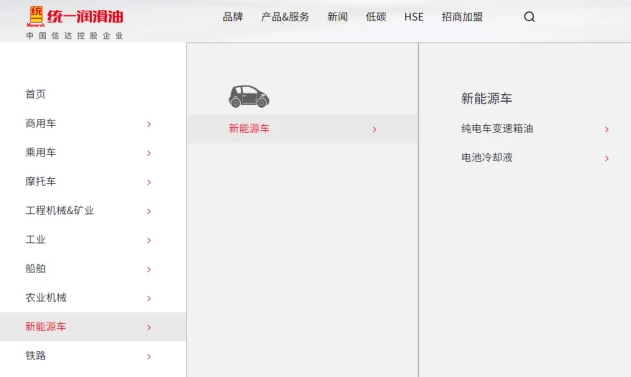Open the HSE page link

click(x=414, y=17)
